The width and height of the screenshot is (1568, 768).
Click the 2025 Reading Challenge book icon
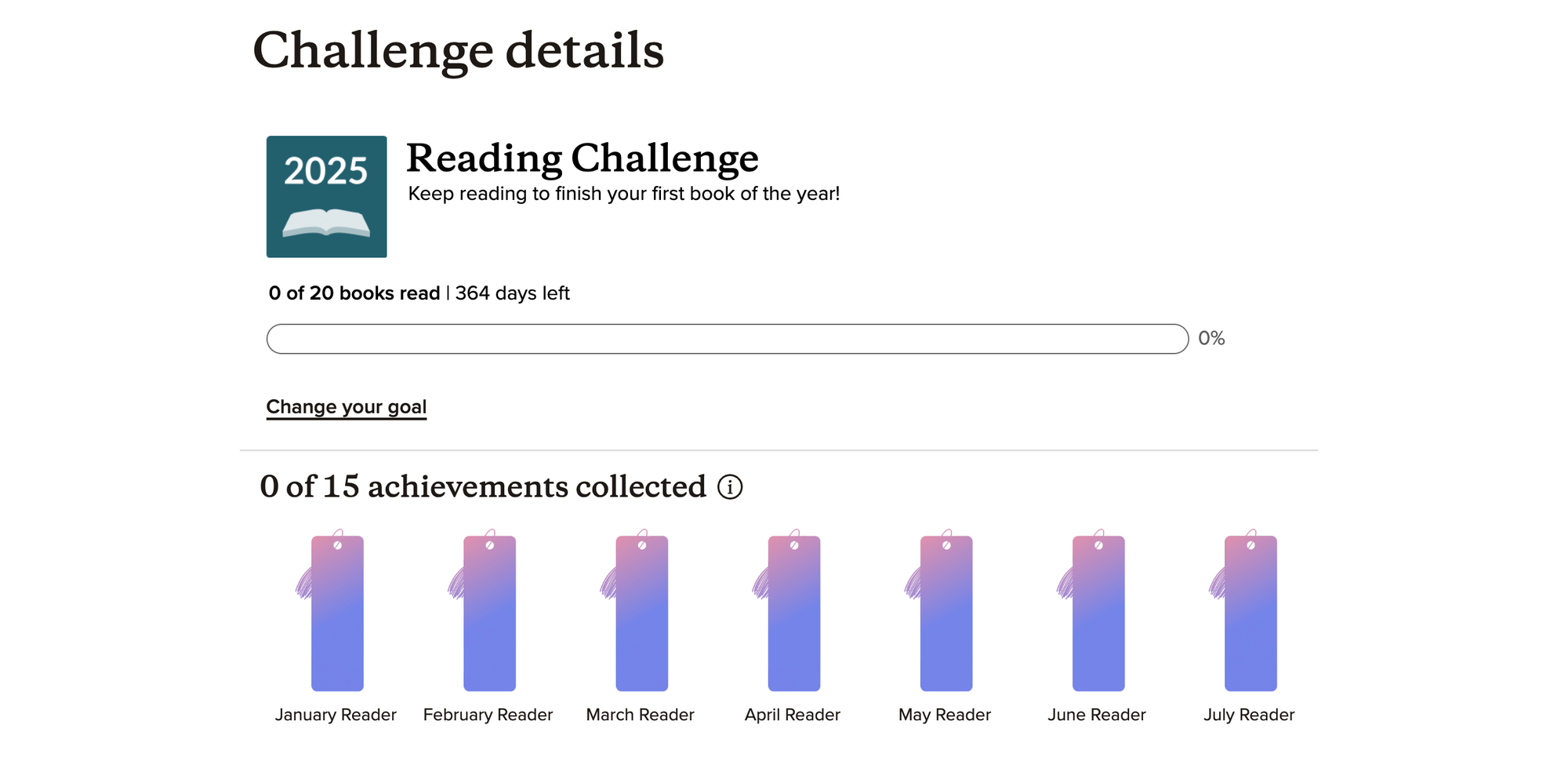pyautogui.click(x=326, y=196)
